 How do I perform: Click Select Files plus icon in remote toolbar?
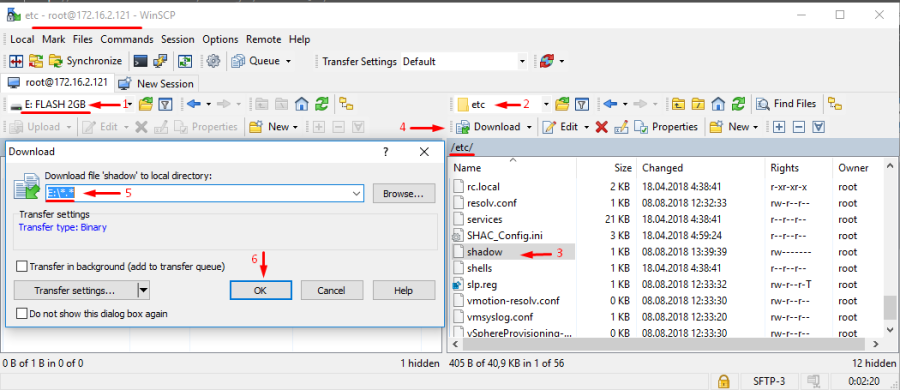(x=779, y=127)
